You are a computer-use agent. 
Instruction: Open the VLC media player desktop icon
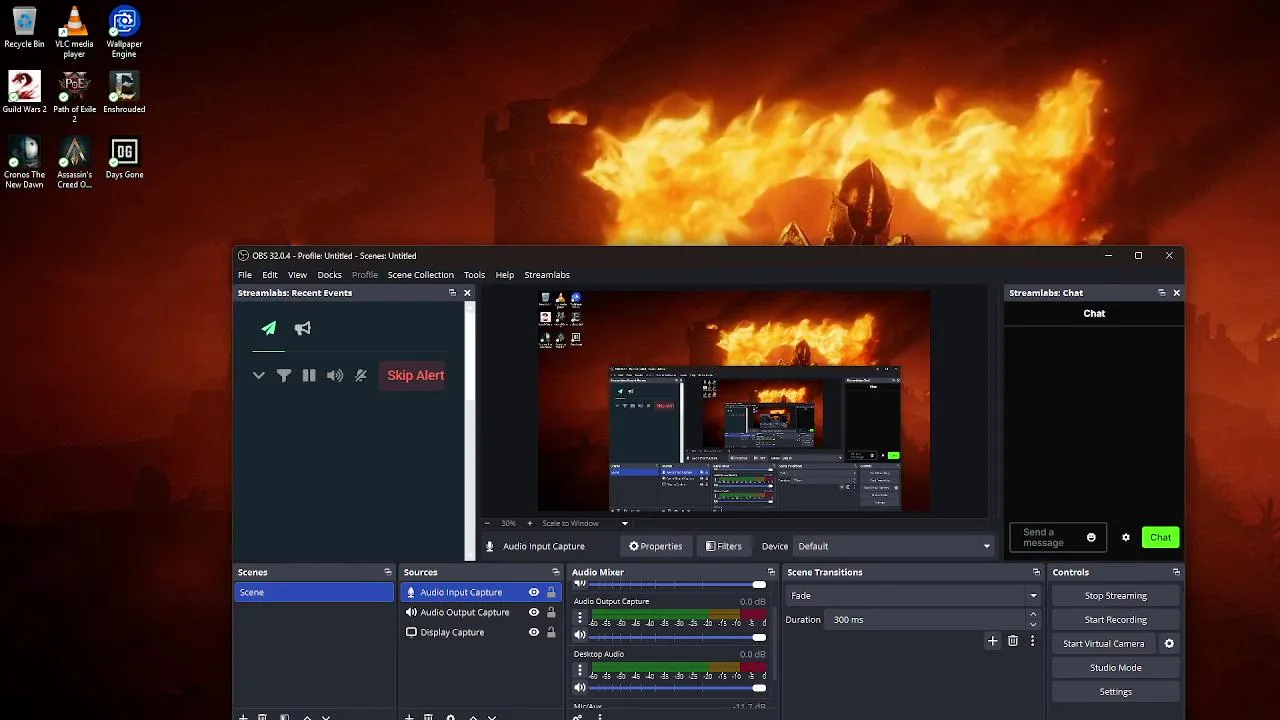pos(74,32)
